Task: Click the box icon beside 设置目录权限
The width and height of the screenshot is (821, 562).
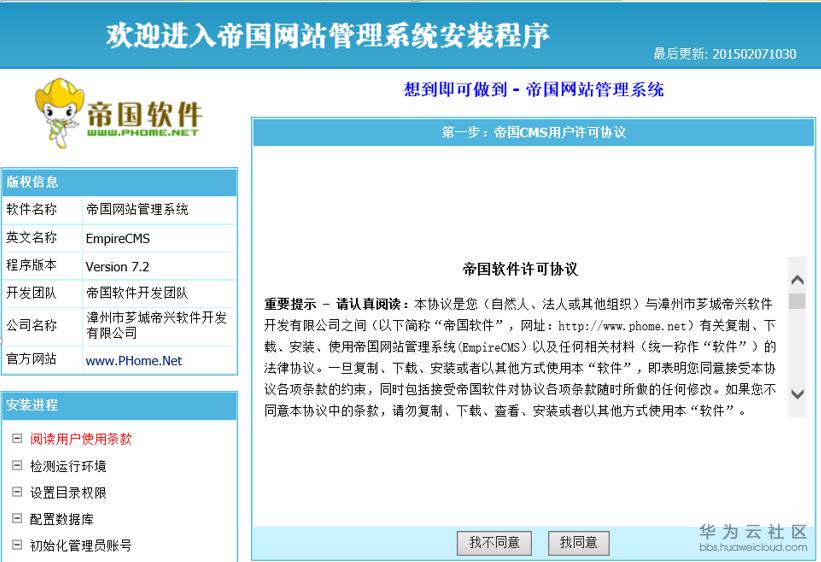Action: pos(17,492)
